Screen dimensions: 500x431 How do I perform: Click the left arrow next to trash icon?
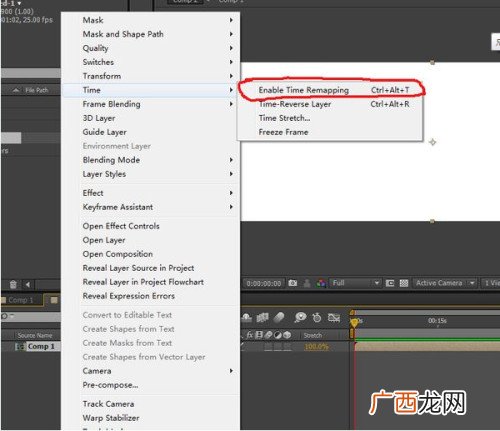click(28, 284)
